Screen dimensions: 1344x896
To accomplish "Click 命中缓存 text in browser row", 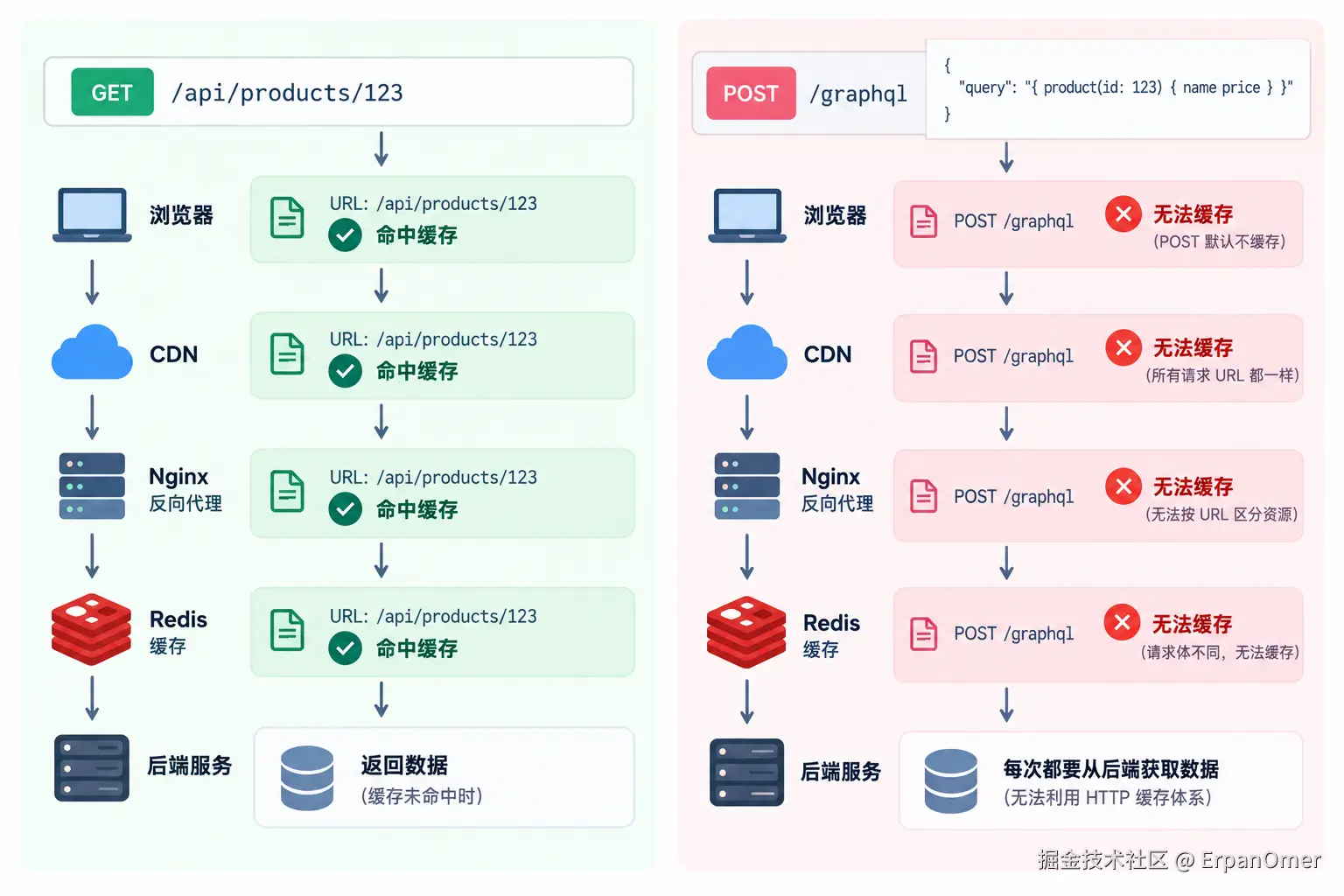I will (416, 235).
